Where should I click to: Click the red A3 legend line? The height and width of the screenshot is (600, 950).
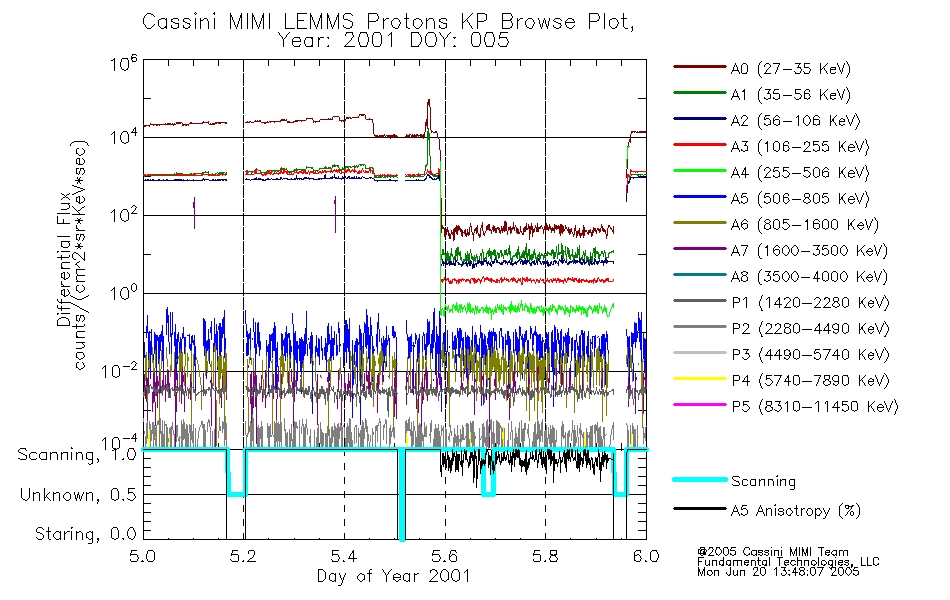(699, 145)
